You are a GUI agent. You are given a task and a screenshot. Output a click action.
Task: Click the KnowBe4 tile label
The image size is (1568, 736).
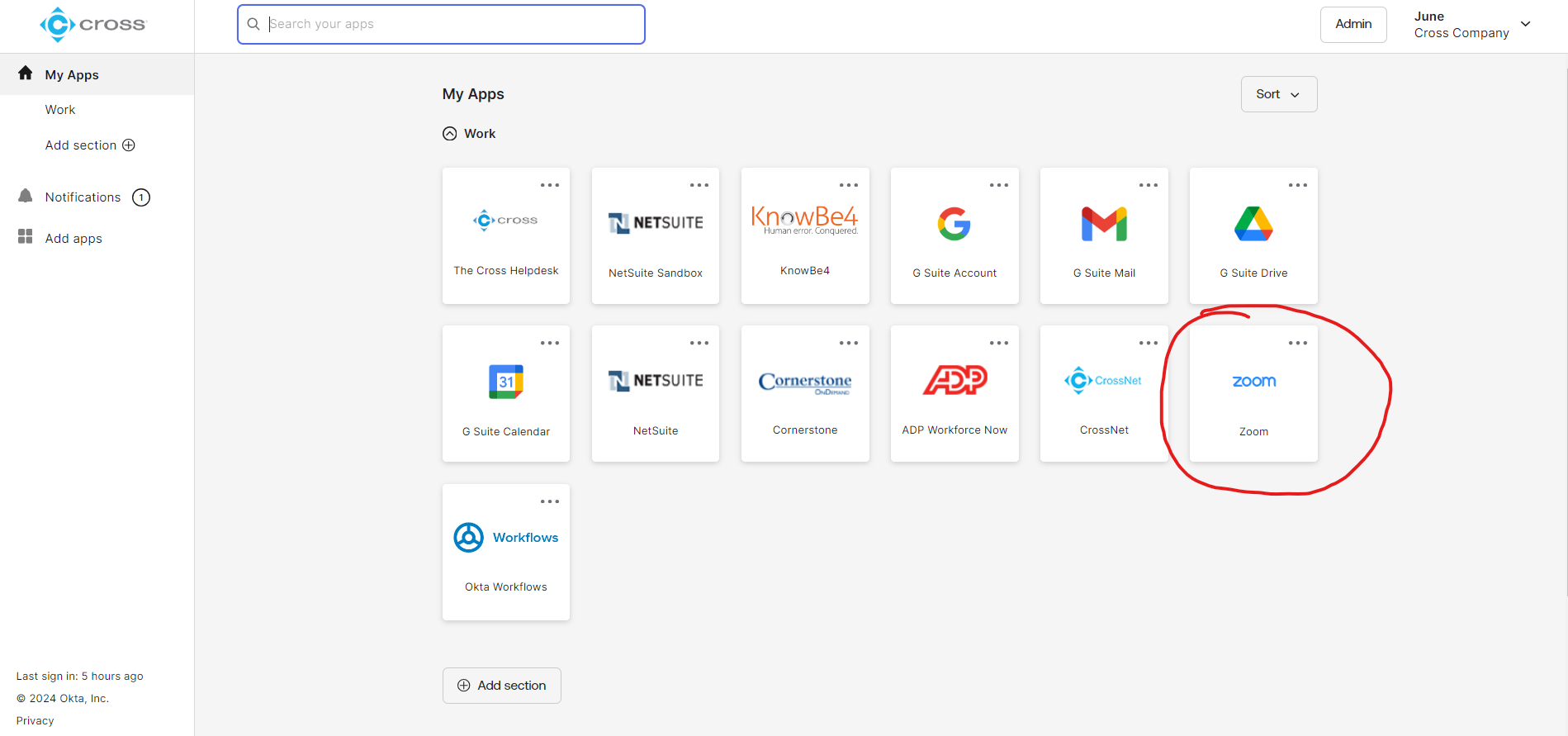point(805,270)
